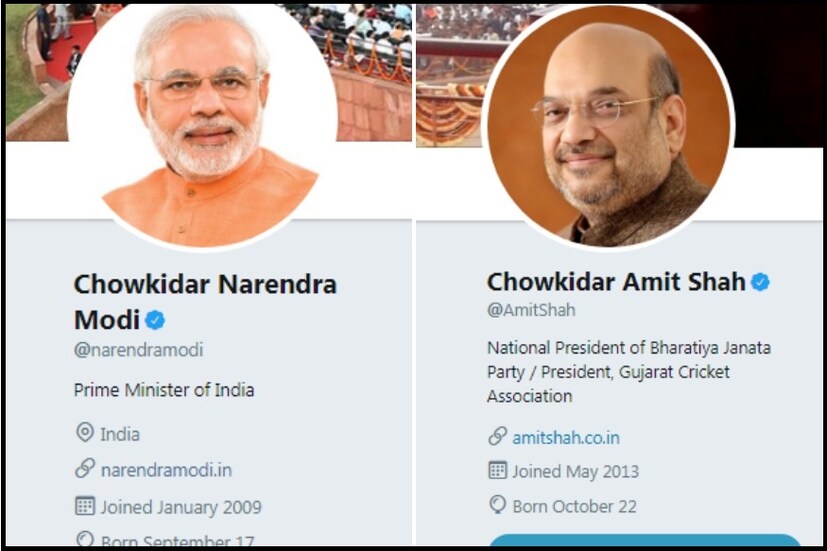Viewport: 827px width, 551px height.
Task: Open the amitshah.co.in website link
Action: click(566, 437)
